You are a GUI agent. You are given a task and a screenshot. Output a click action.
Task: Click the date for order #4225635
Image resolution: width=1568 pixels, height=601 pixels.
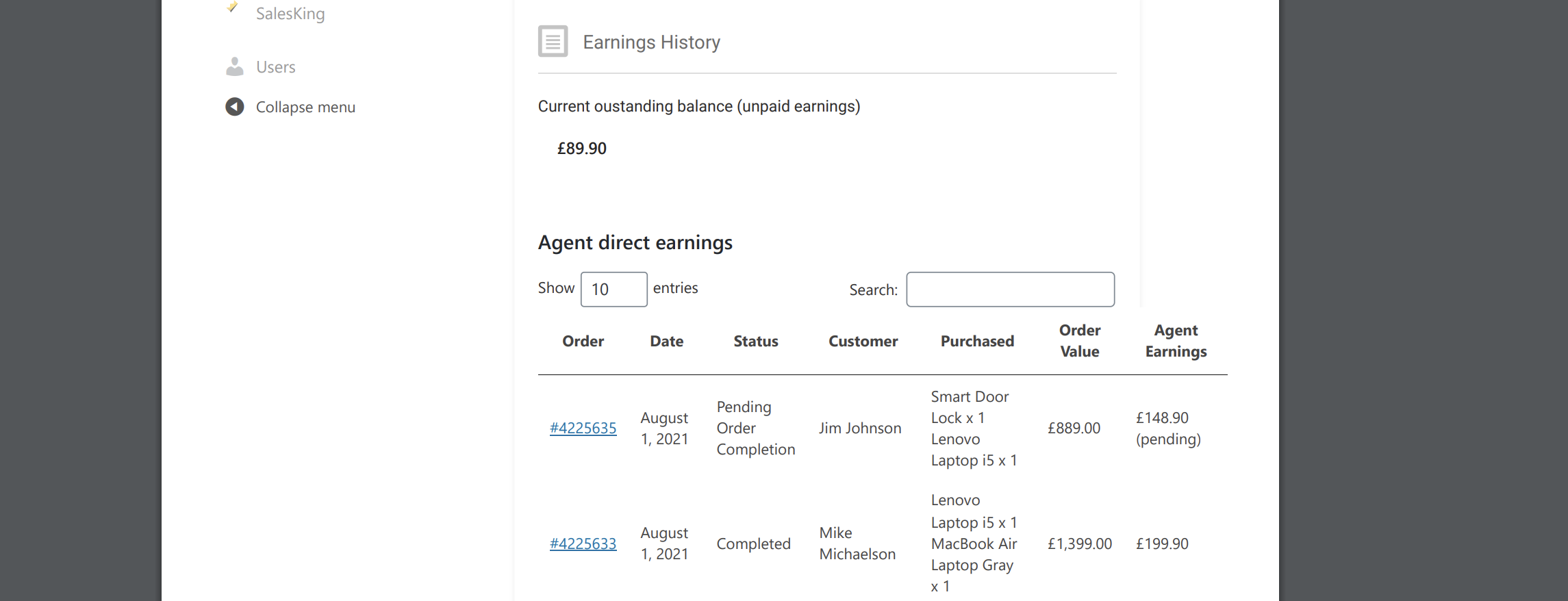[x=664, y=428]
